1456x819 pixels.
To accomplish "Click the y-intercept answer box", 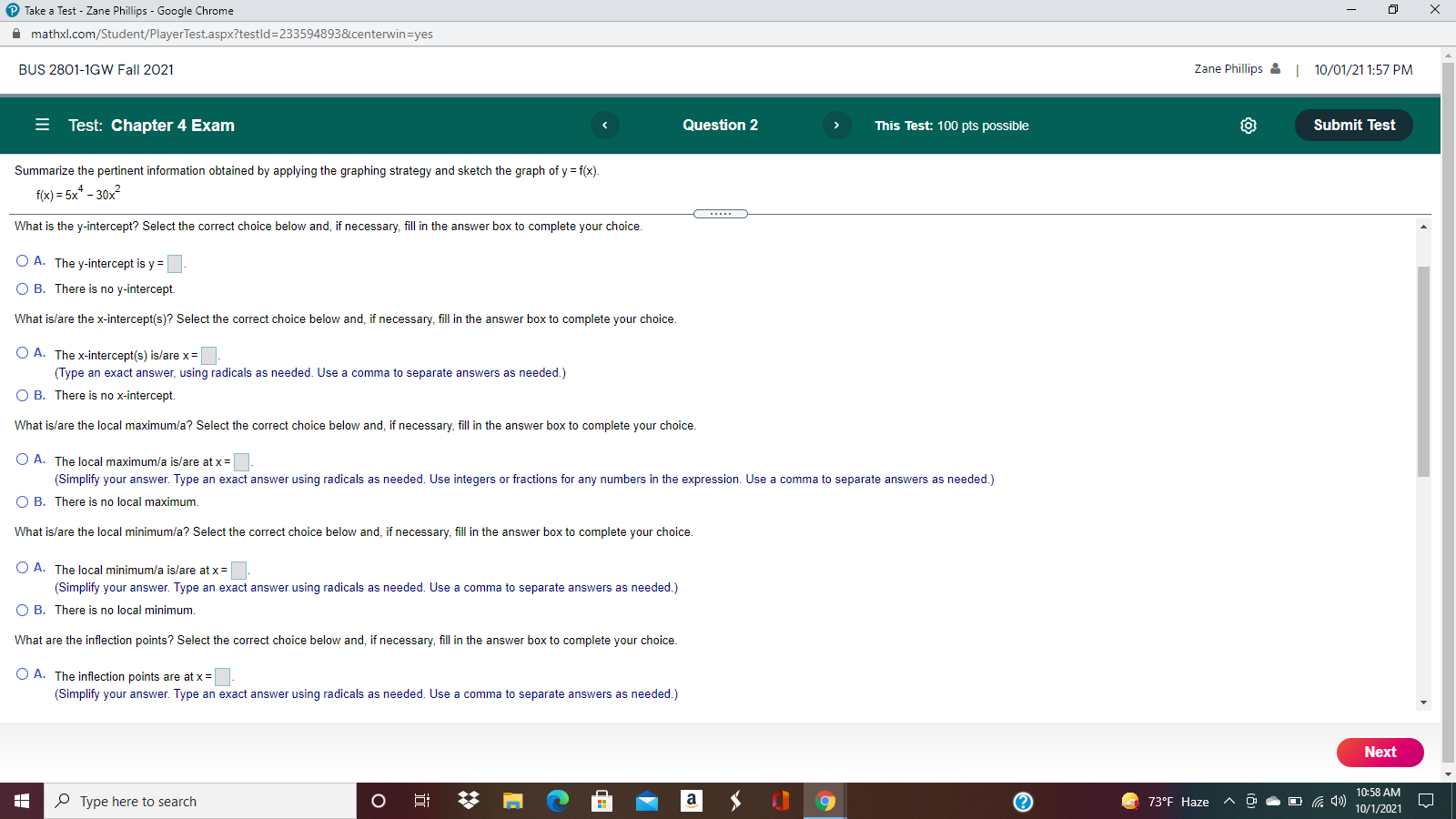I will pos(175,264).
